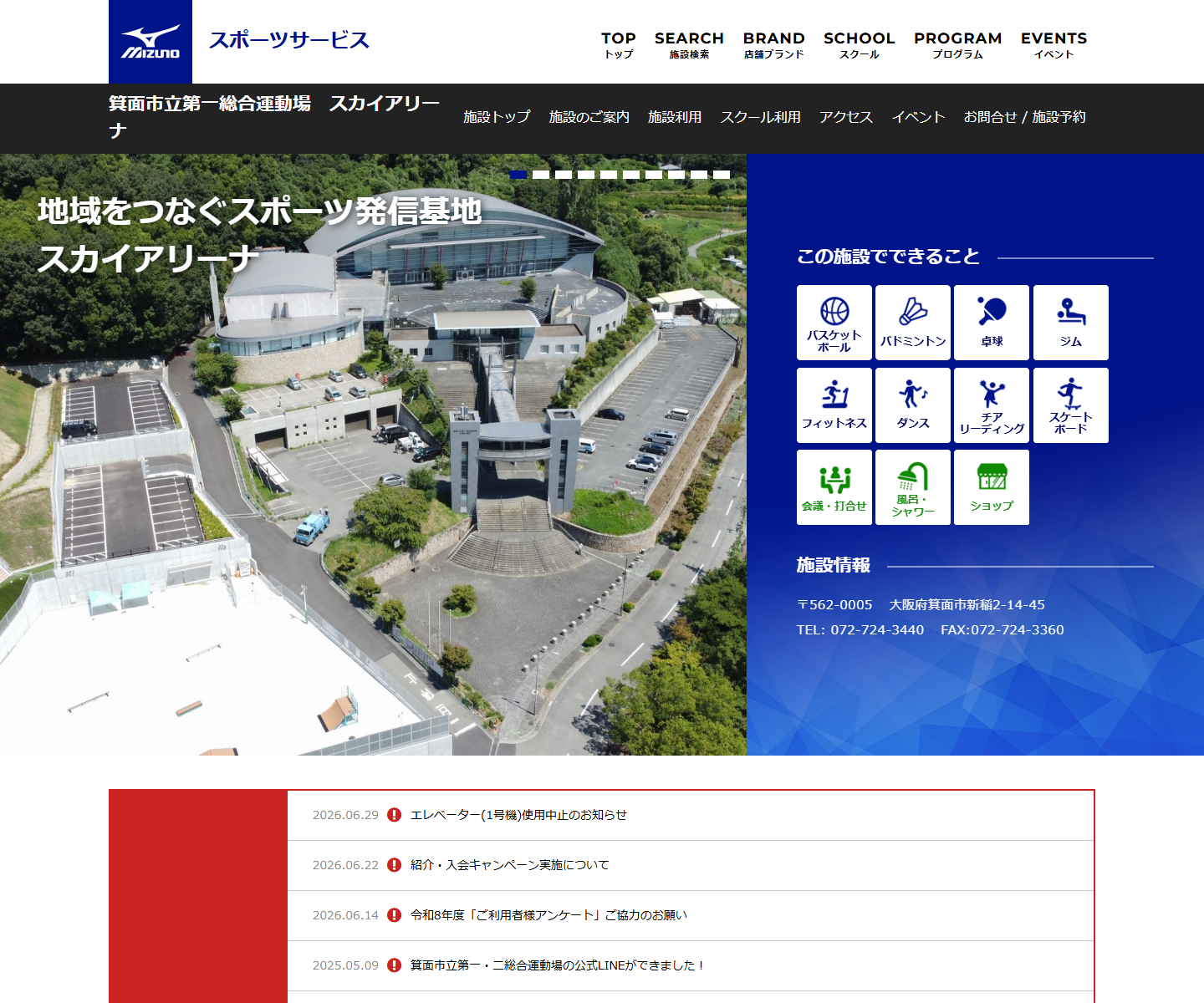This screenshot has height=1003, width=1204.
Task: Select イベント in dark facility nav
Action: coord(918,117)
